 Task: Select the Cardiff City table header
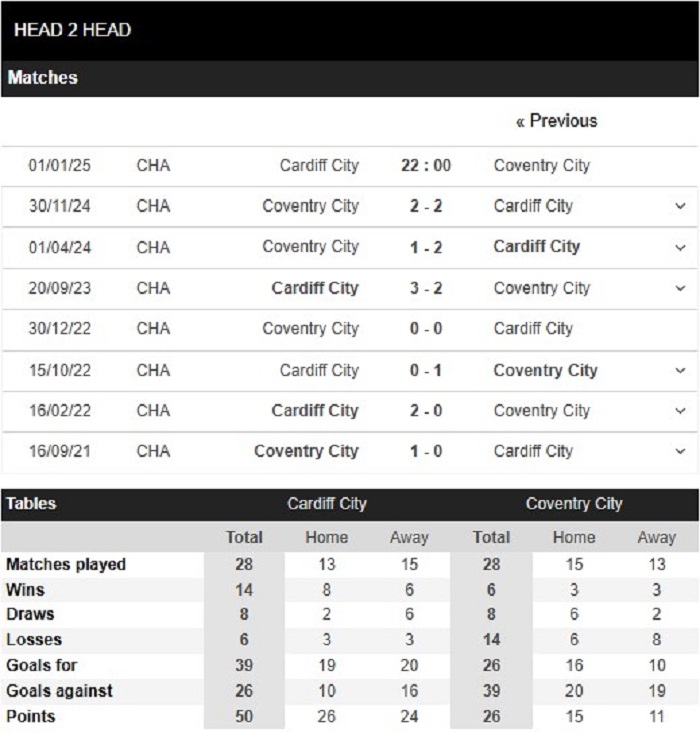click(327, 503)
